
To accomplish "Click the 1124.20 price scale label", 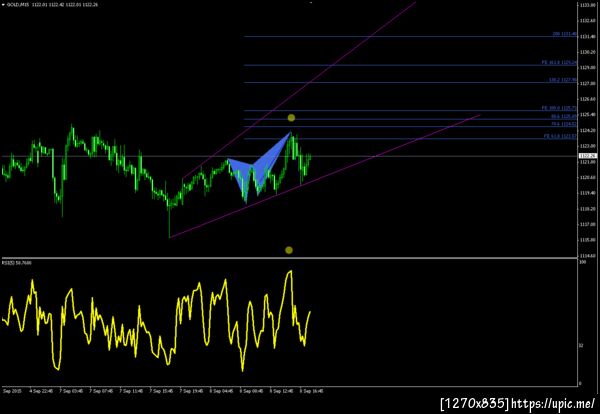I will point(587,130).
